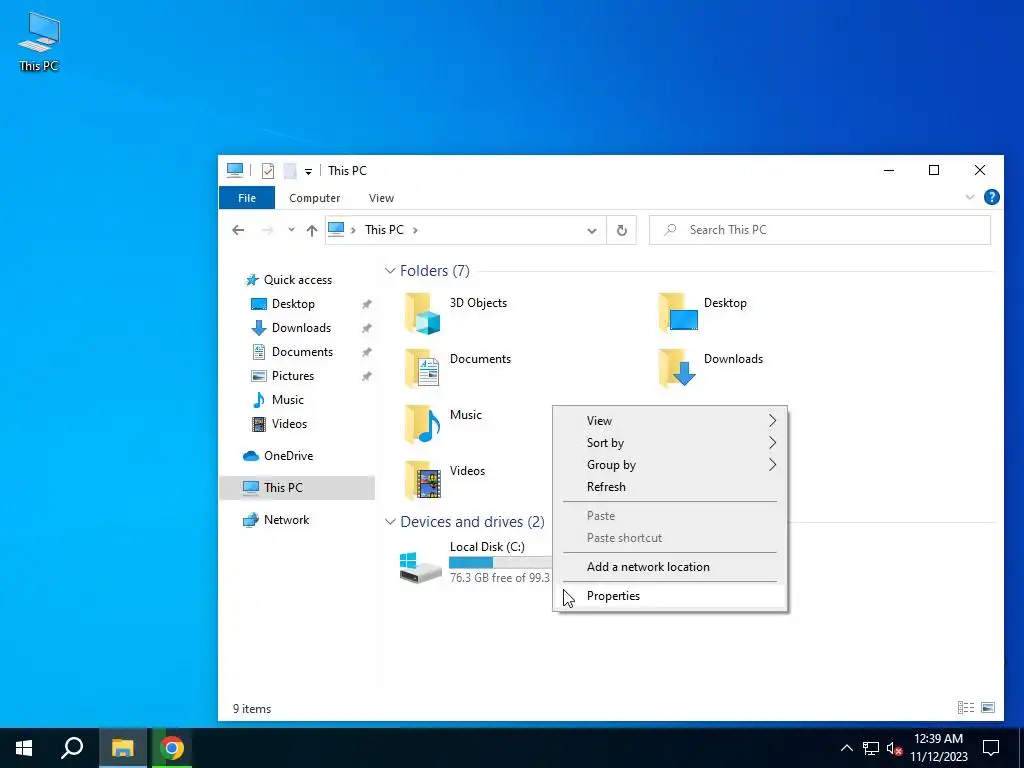The width and height of the screenshot is (1024, 768).
Task: Open Recent locations dropdown arrow
Action: (x=291, y=229)
